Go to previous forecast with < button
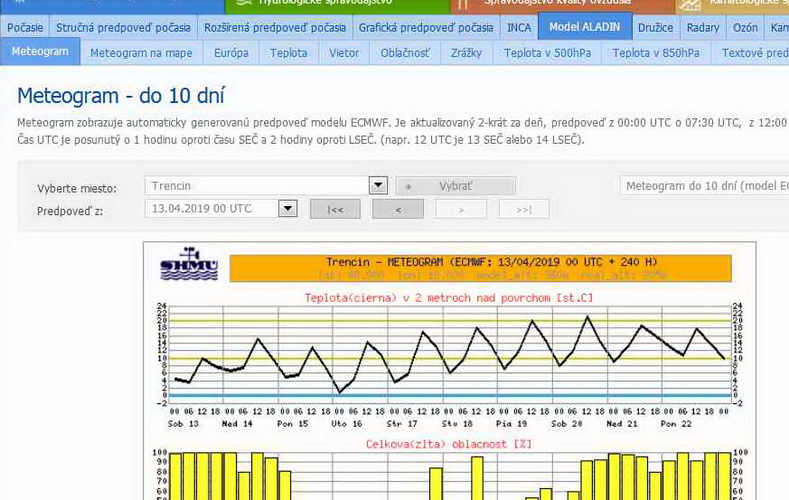This screenshot has width=789, height=500. pyautogui.click(x=398, y=209)
